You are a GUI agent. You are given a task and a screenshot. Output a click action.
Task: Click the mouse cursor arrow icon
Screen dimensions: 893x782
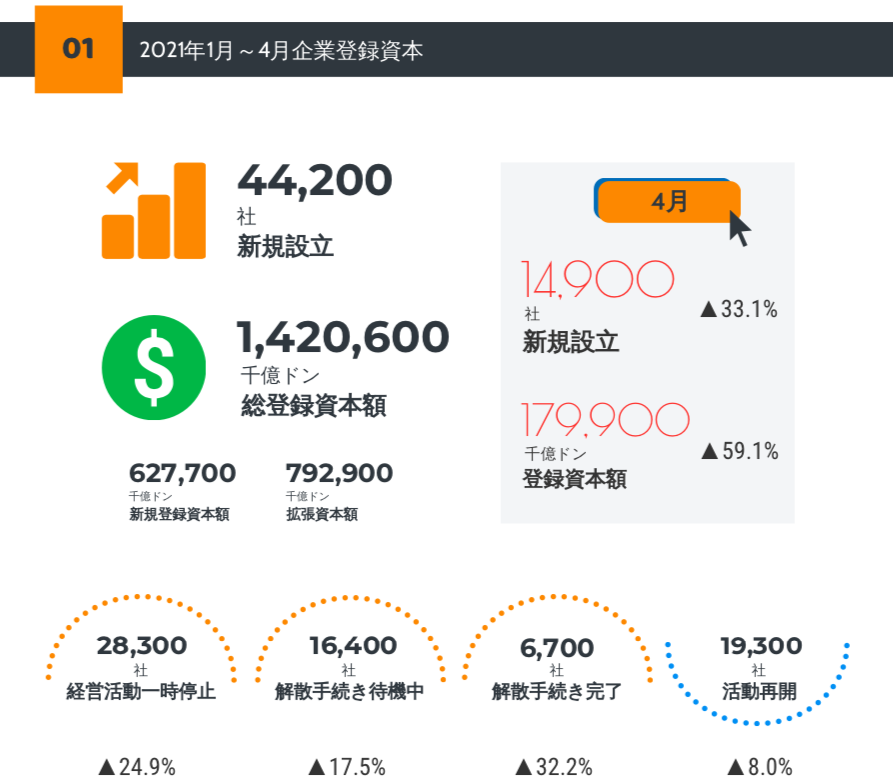pos(739,228)
